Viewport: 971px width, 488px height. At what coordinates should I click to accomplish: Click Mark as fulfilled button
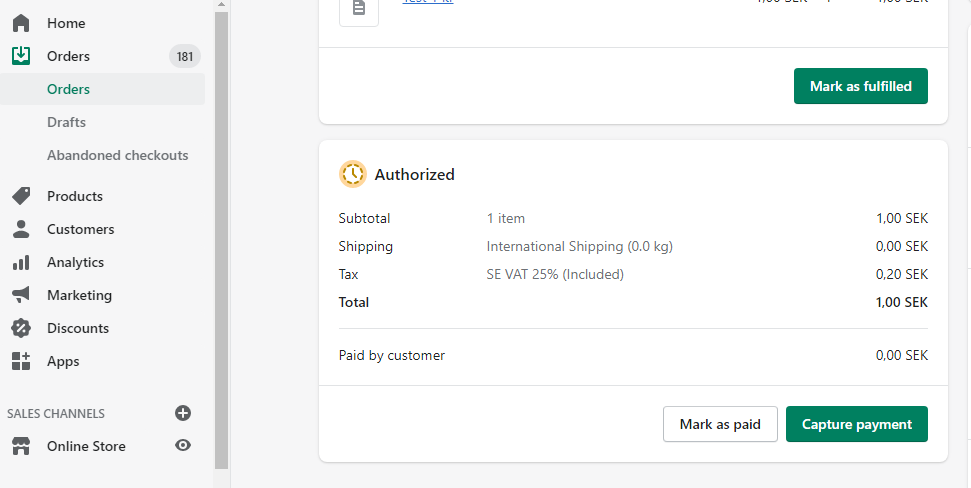point(861,86)
